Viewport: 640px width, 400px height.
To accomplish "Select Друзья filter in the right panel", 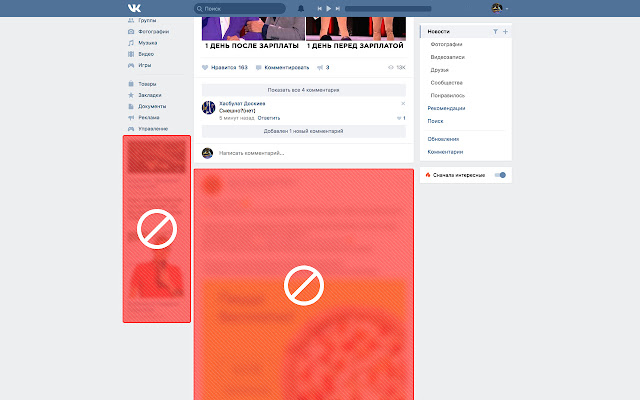I will click(x=439, y=70).
